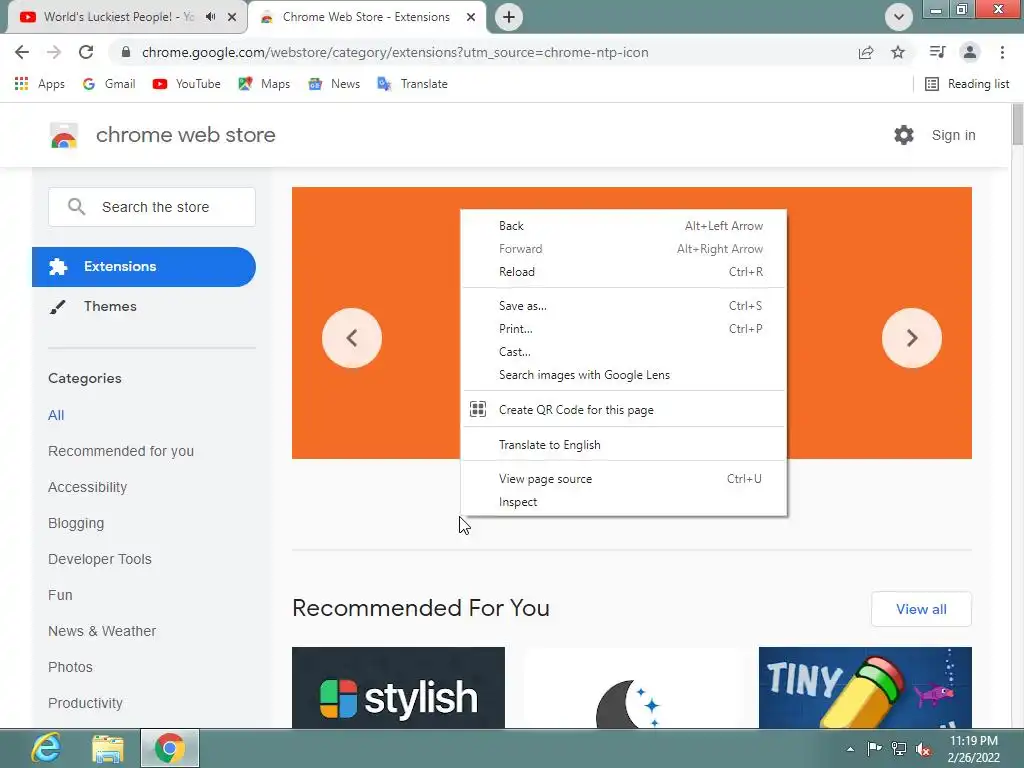Go back using browser back arrow
Screen dimensions: 1024x768
click(22, 52)
